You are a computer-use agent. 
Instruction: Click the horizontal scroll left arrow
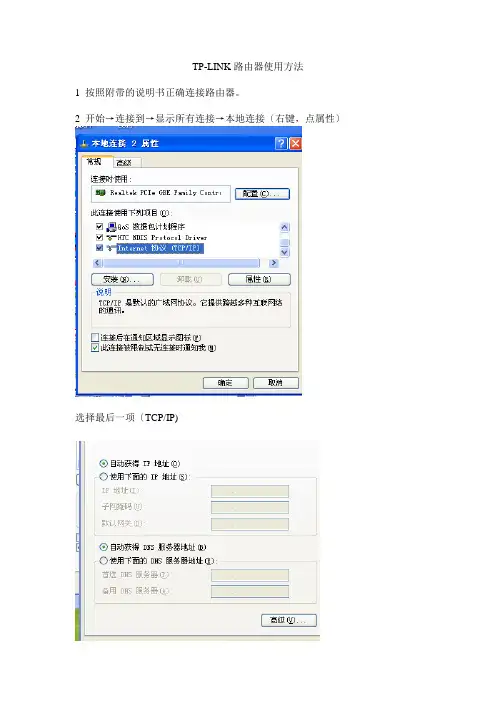pos(98,263)
